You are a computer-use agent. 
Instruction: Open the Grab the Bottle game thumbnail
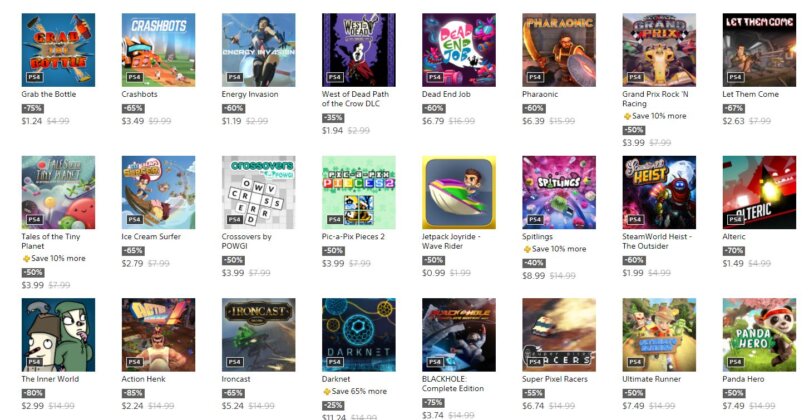(x=58, y=50)
